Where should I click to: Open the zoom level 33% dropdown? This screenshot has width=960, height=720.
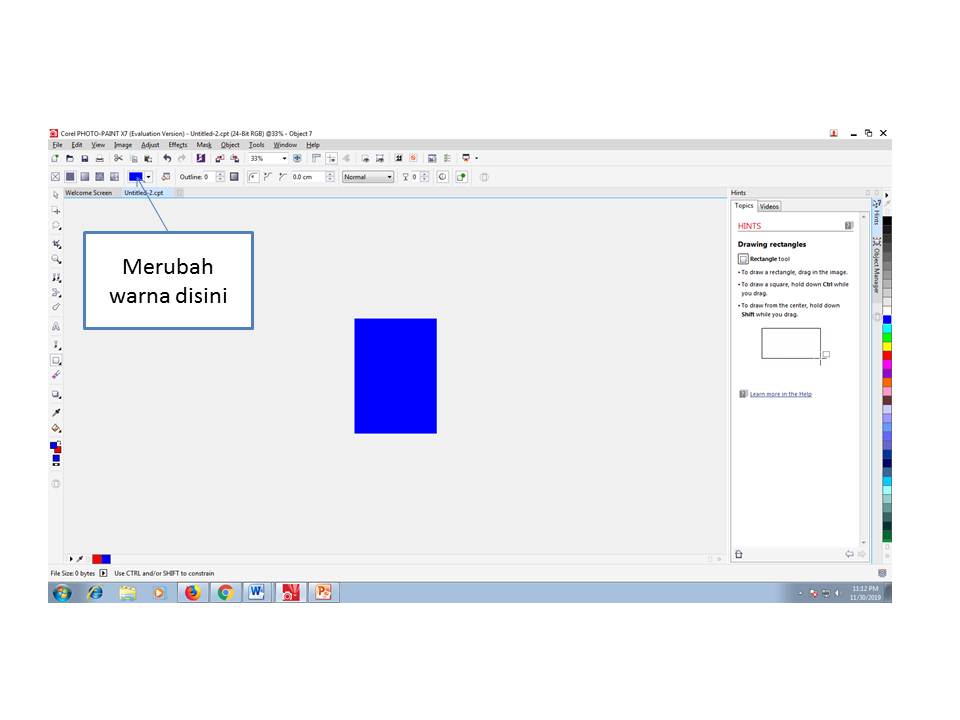tap(284, 159)
